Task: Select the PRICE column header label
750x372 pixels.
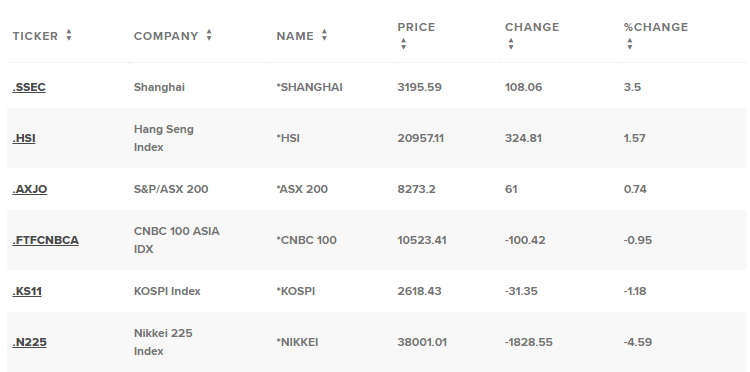Action: [416, 27]
